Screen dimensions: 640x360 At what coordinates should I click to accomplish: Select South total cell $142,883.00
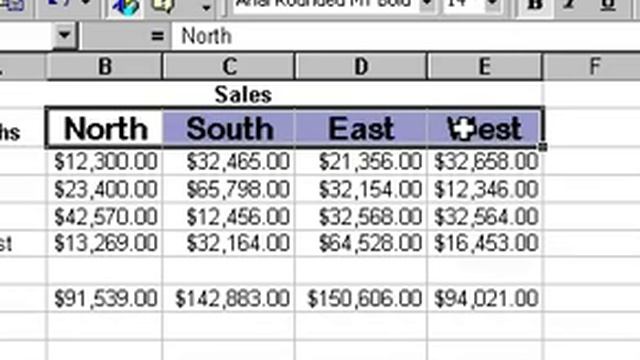coord(229,299)
